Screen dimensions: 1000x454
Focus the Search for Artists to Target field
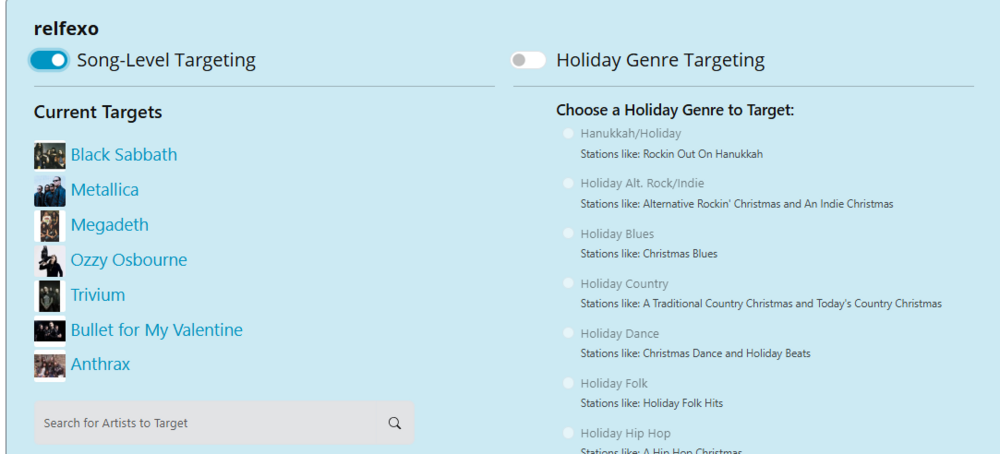224,423
